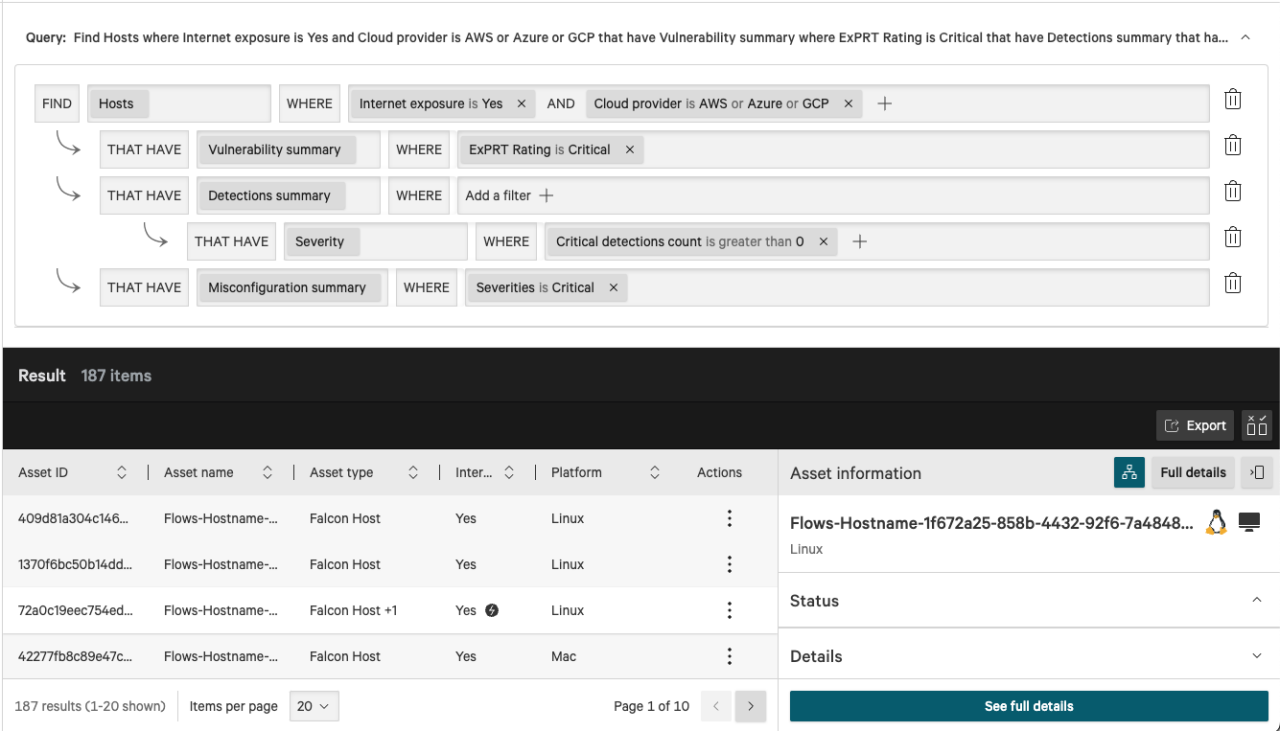
Task: Open Items per page dropdown
Action: (x=314, y=706)
